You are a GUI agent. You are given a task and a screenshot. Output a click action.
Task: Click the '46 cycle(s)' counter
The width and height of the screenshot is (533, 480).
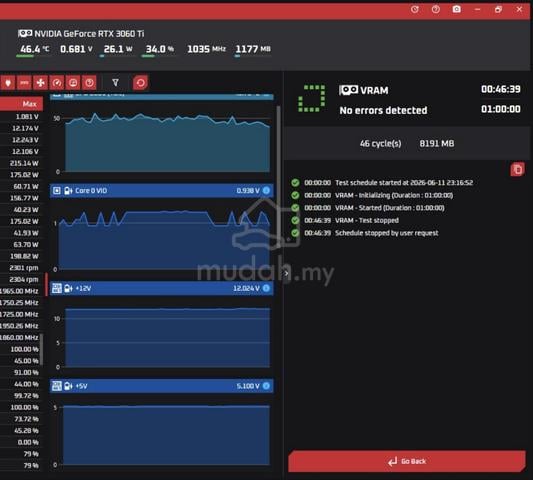point(380,143)
